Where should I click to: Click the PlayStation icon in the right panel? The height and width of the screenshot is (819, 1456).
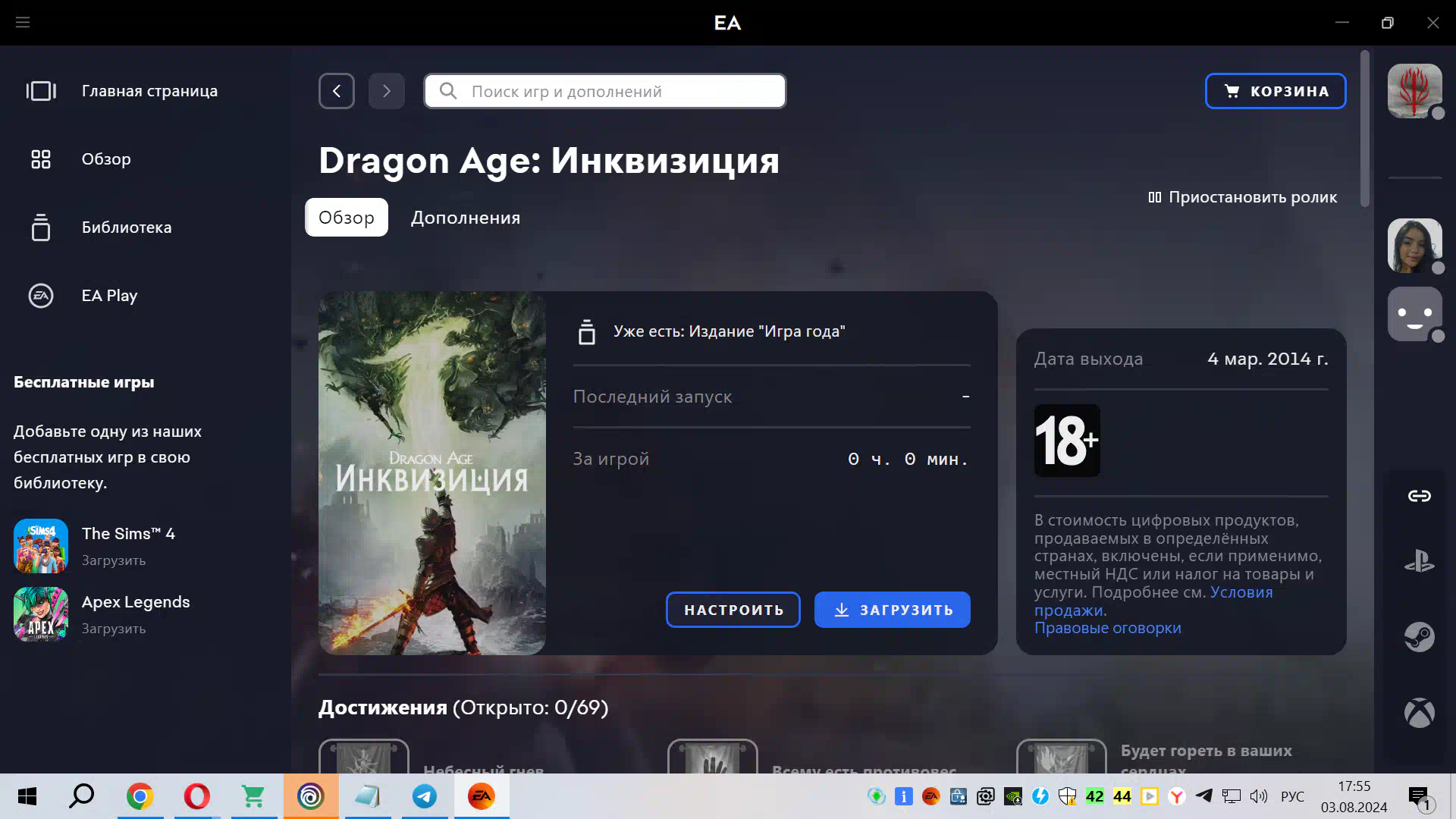1420,562
